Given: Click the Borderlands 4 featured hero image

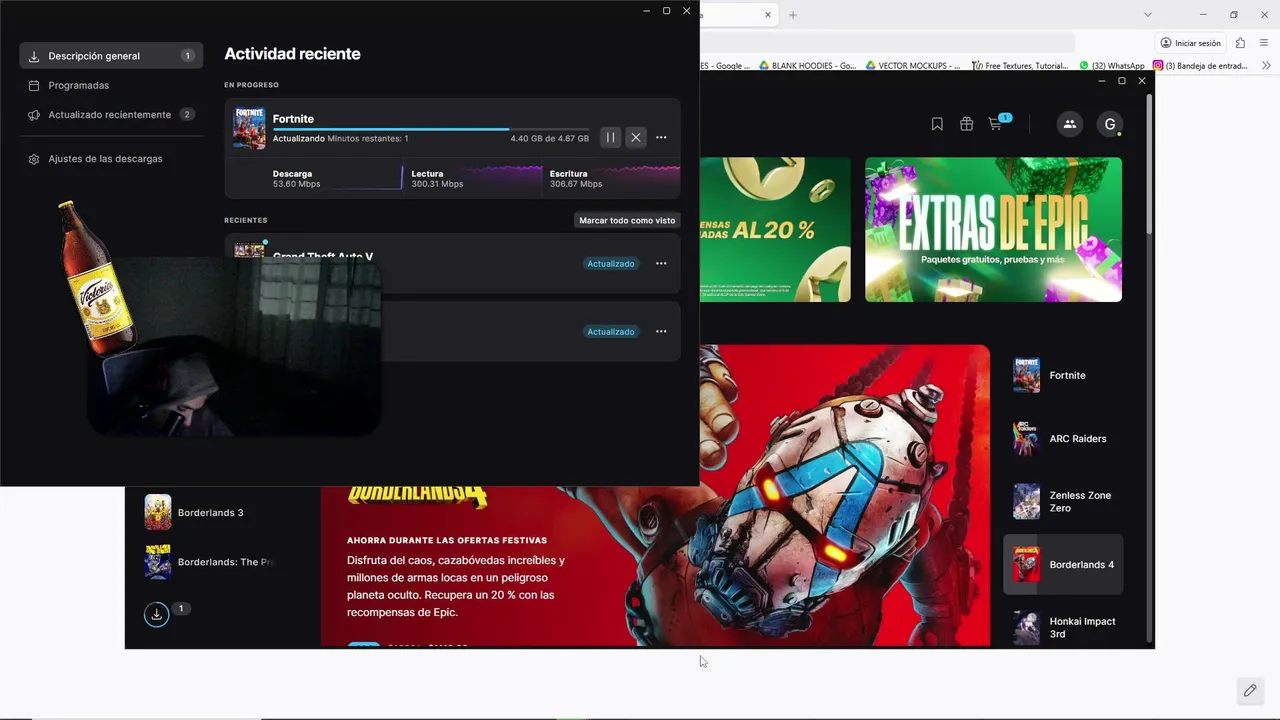Looking at the screenshot, I should coord(655,495).
